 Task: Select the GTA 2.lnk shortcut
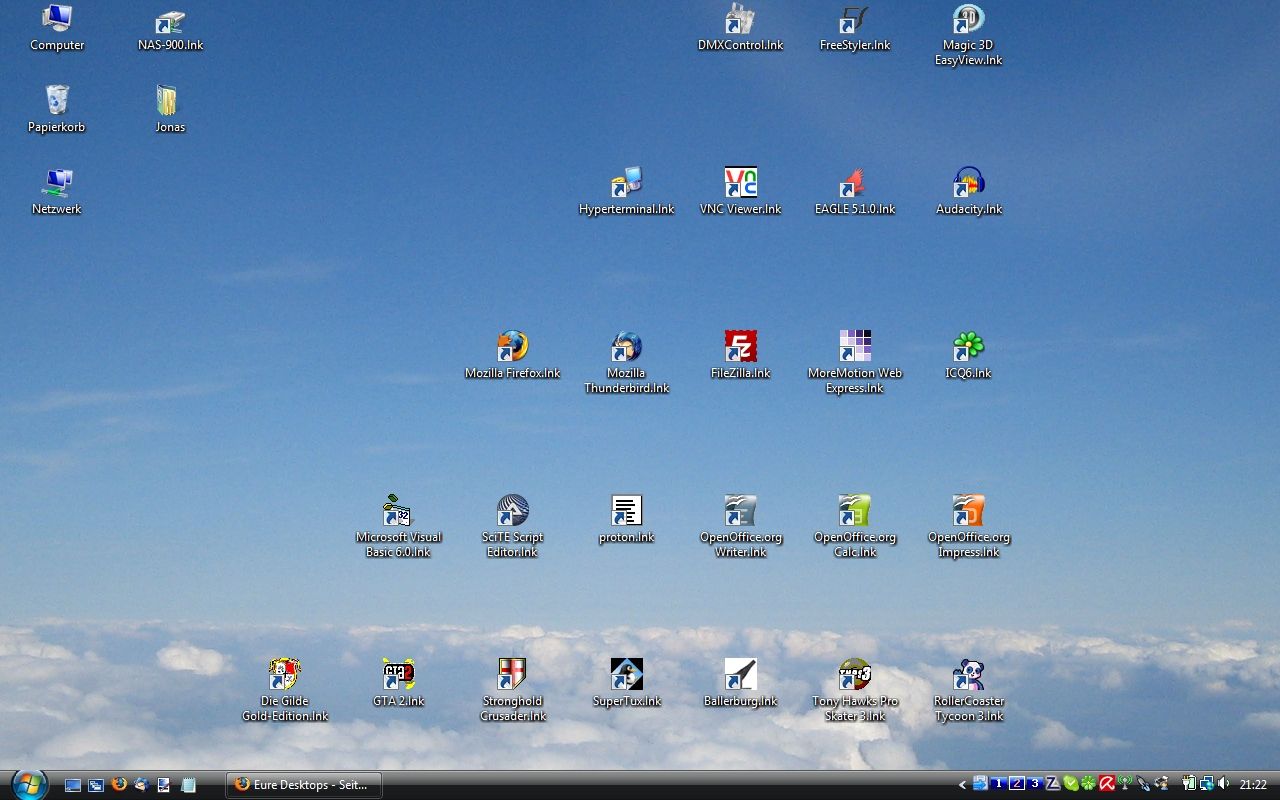(398, 683)
